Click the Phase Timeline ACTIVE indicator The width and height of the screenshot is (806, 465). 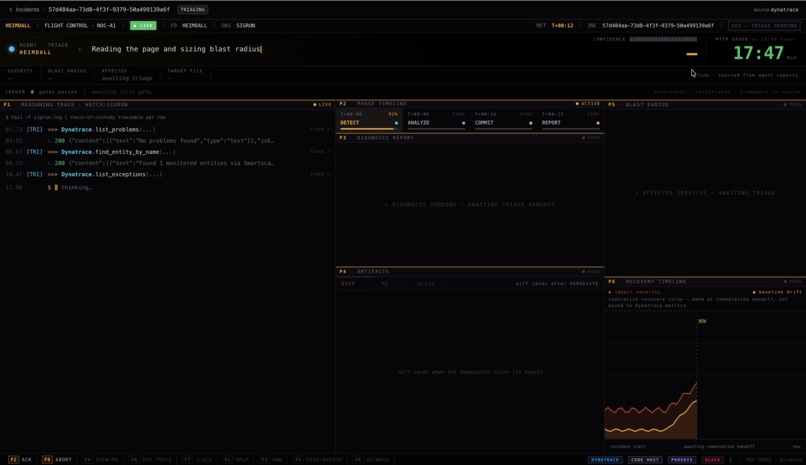point(588,104)
